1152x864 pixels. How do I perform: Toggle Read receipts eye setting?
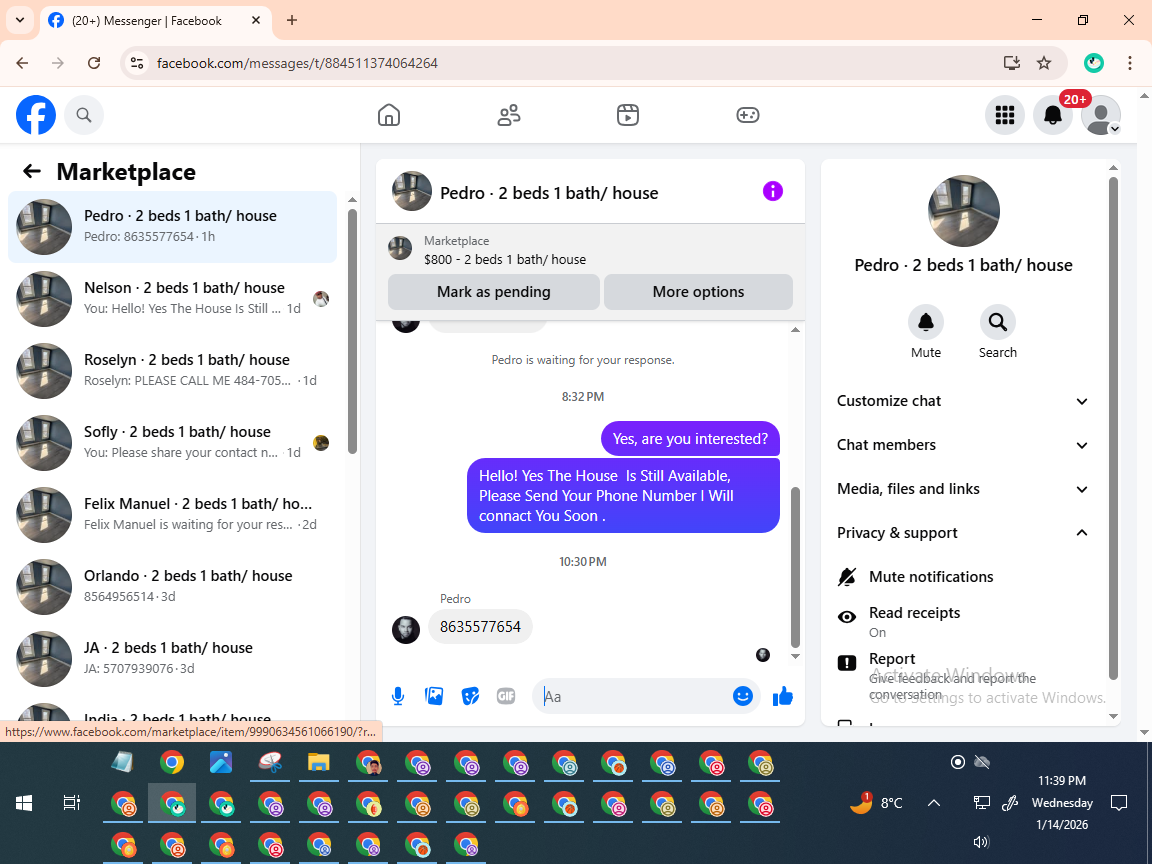click(x=962, y=622)
